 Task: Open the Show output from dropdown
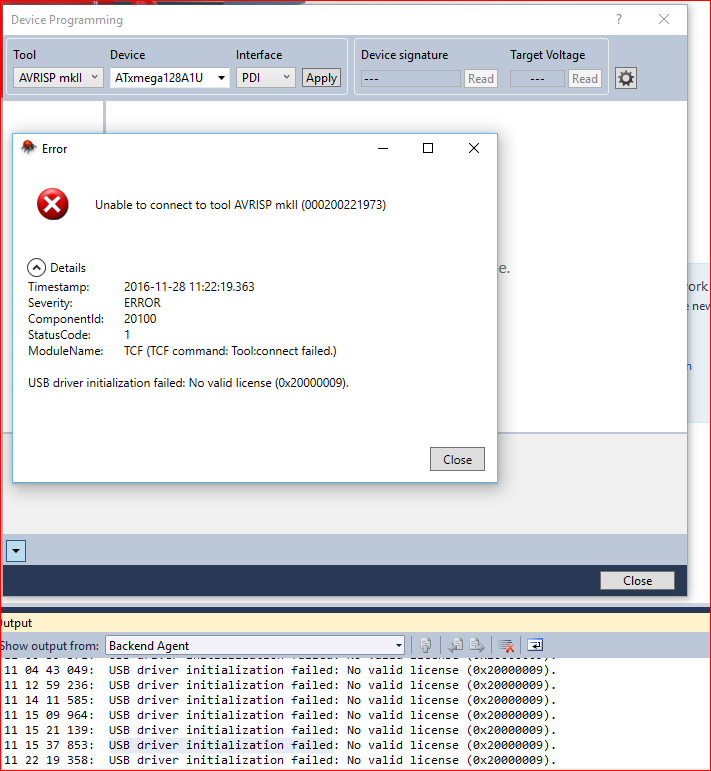point(255,645)
